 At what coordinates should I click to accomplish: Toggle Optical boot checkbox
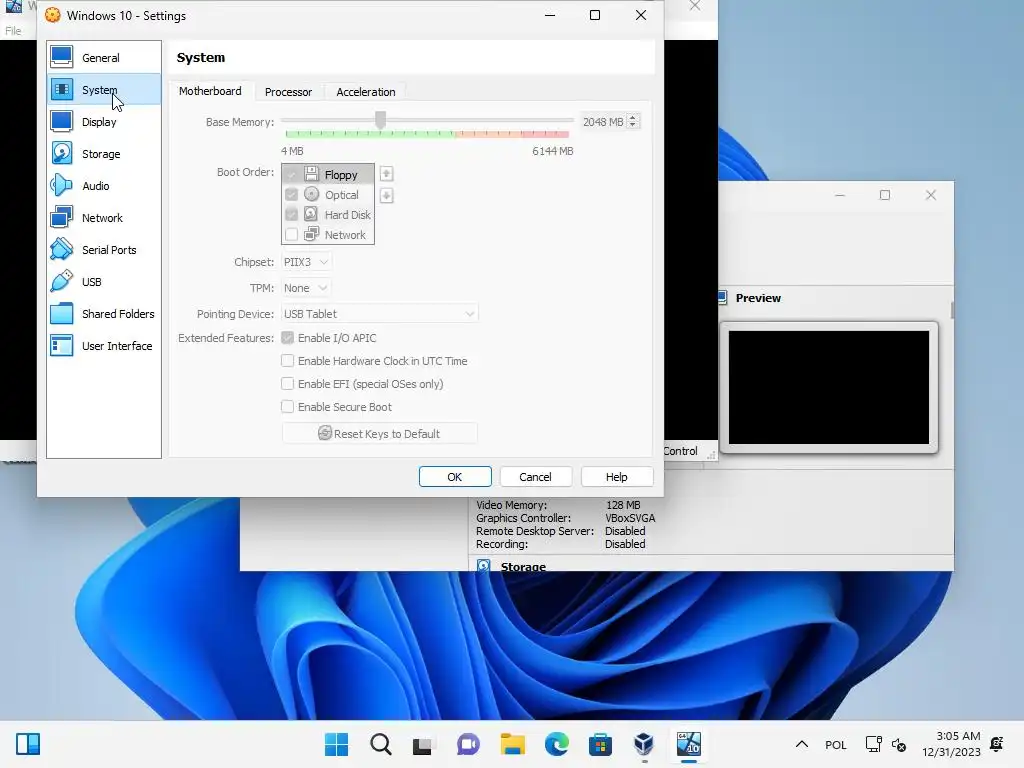291,195
